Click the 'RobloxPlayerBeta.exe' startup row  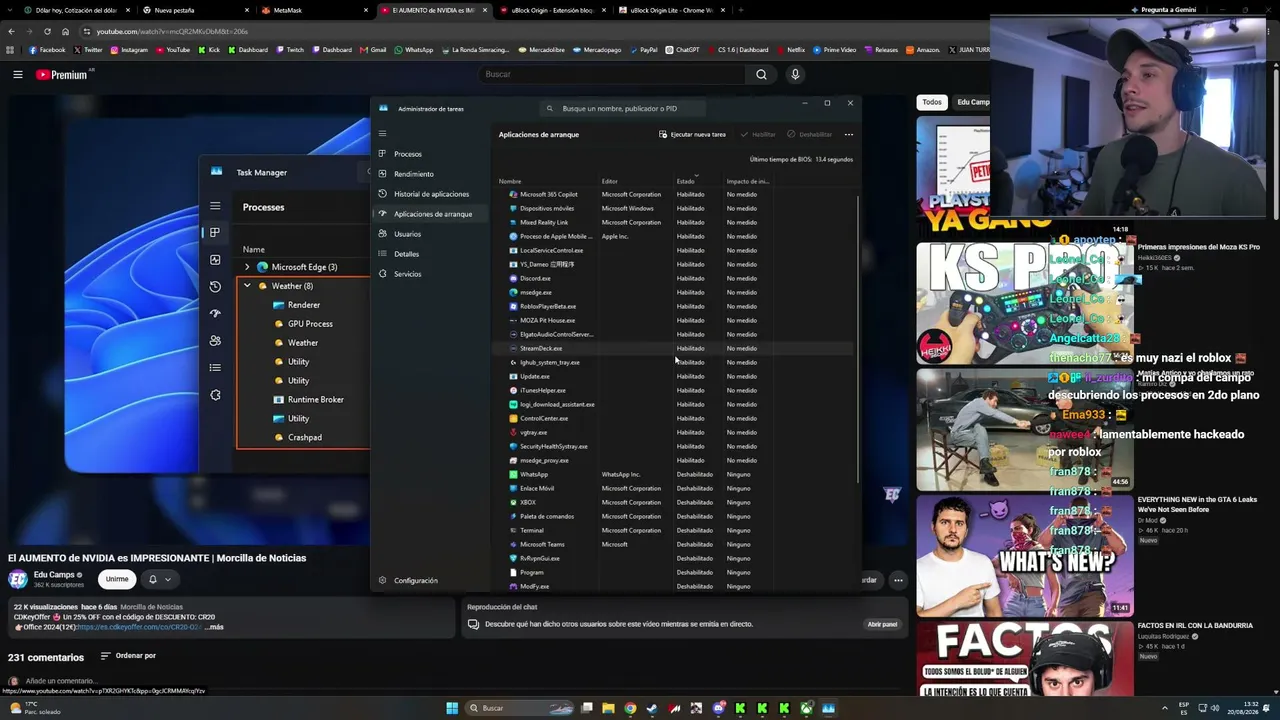[675, 306]
